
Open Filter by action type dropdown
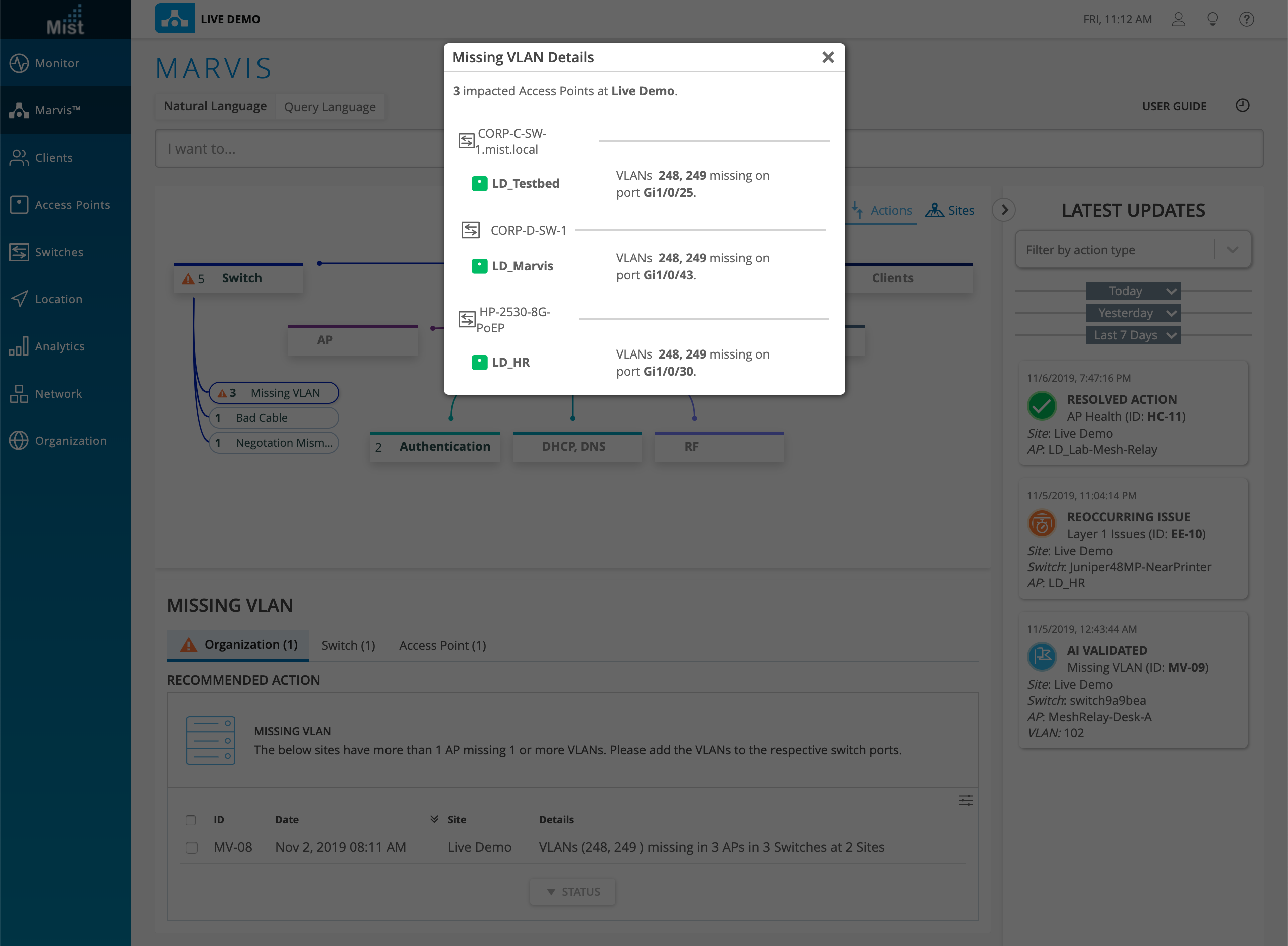coord(1133,250)
